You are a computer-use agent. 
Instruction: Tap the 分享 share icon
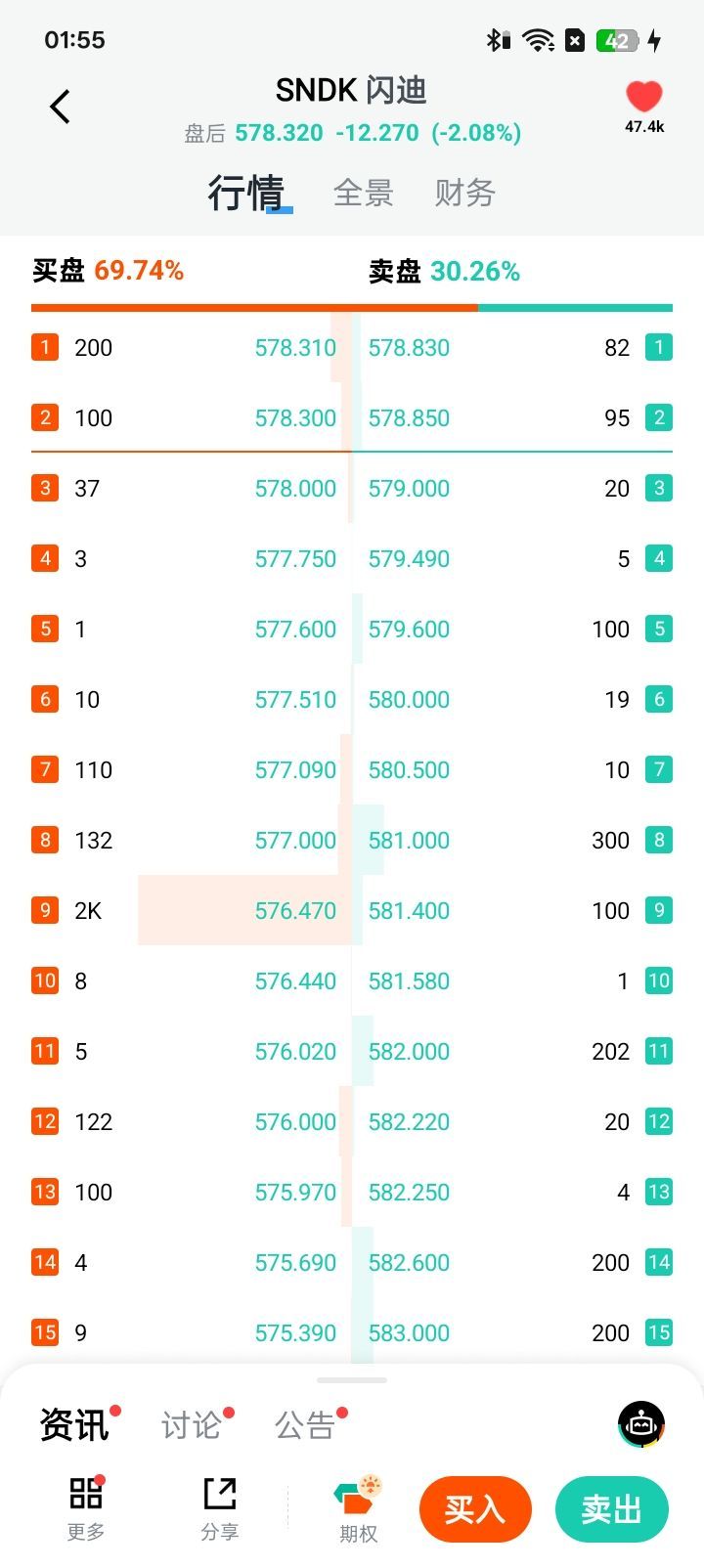(x=220, y=1495)
